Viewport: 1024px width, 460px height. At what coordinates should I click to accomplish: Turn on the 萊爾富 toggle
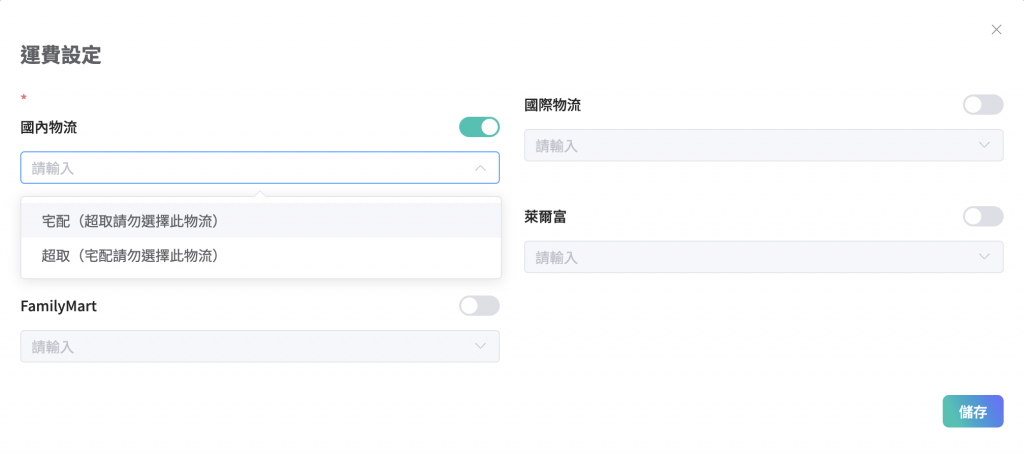(982, 216)
